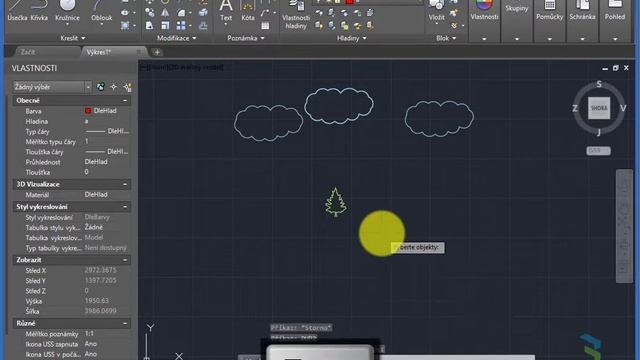The image size is (640, 360).
Task: Select the Křivka polyline tool
Action: pyautogui.click(x=39, y=11)
